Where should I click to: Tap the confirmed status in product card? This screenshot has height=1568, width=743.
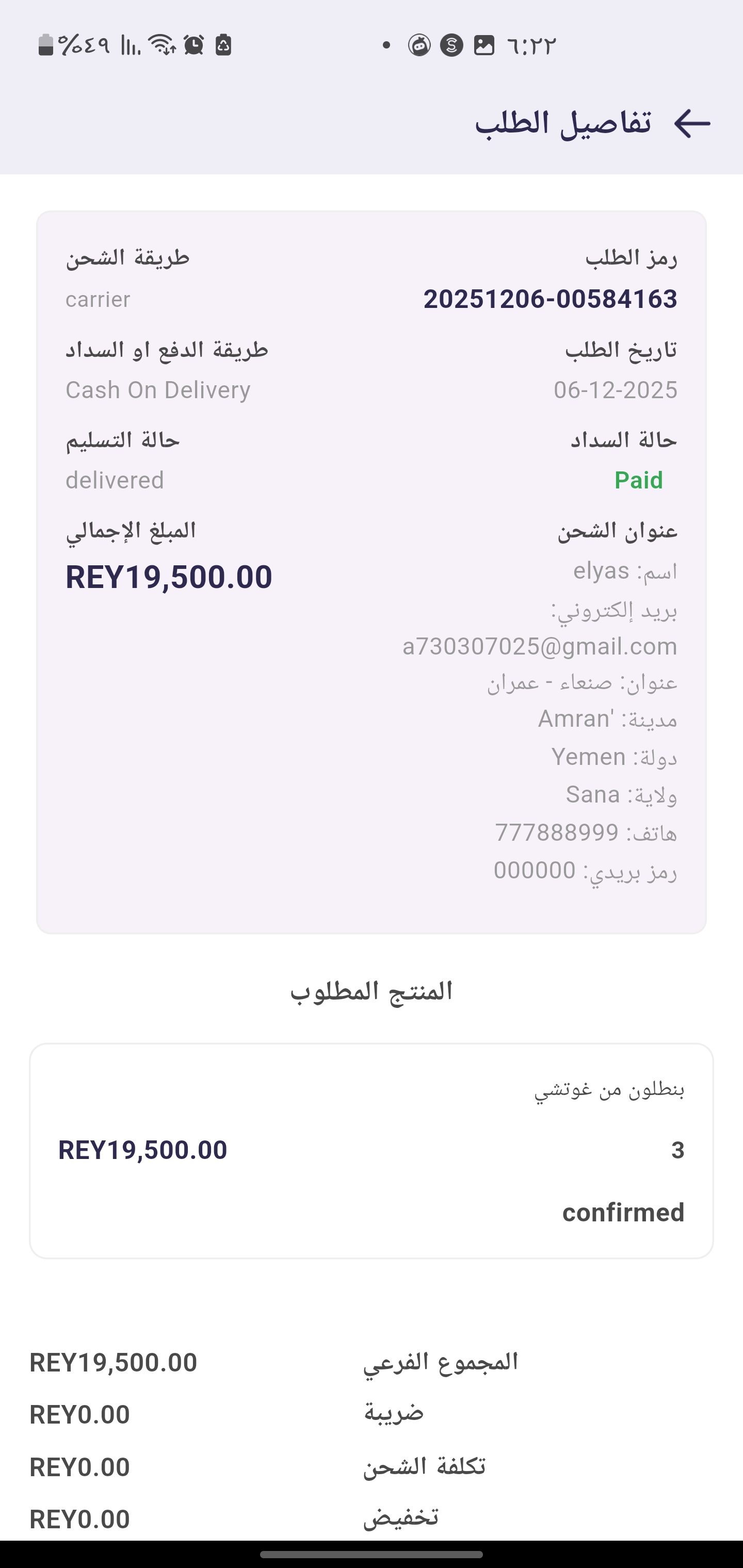(x=623, y=1212)
